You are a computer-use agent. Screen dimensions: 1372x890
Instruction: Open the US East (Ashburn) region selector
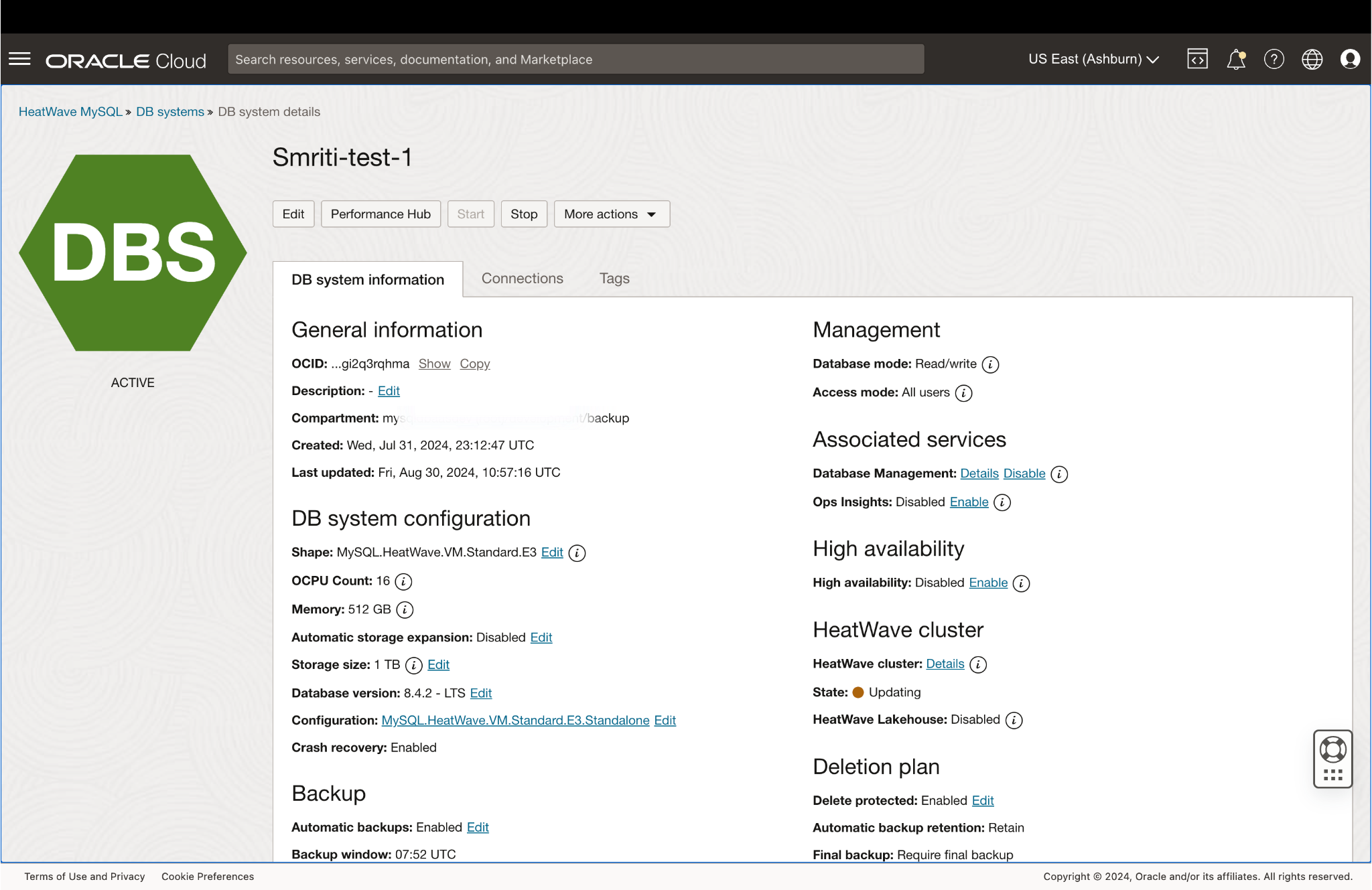pos(1093,59)
